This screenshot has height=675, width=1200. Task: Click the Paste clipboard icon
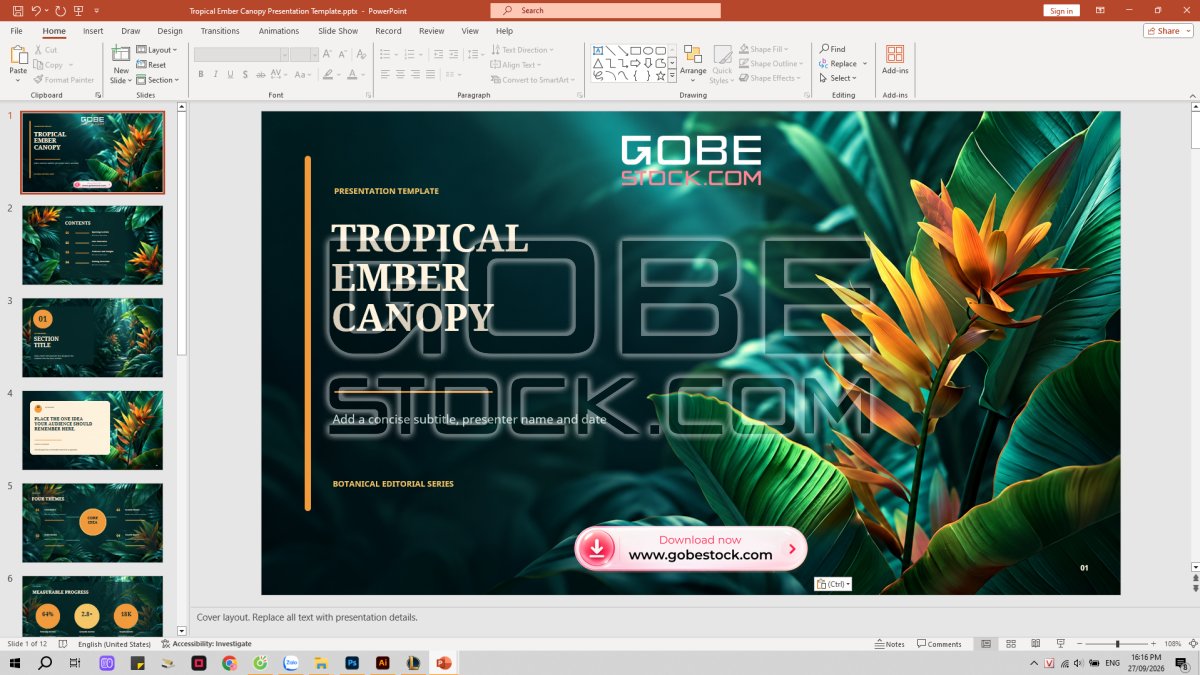pos(18,55)
